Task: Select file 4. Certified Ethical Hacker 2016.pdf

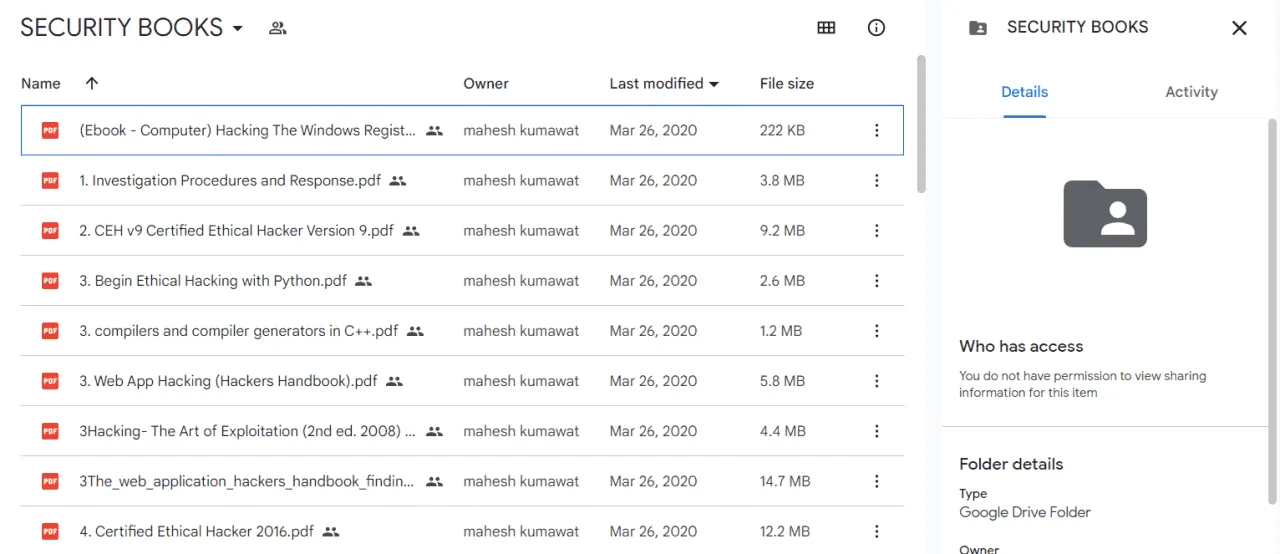Action: [462, 531]
